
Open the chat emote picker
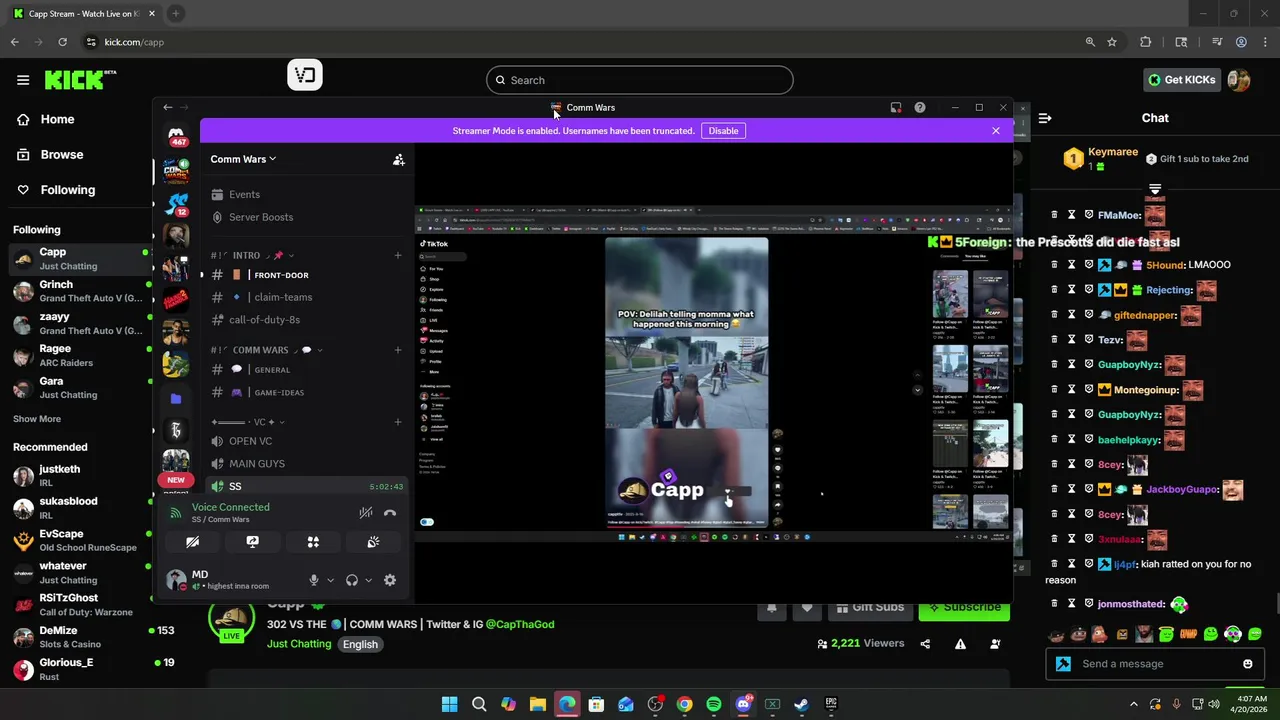[x=1248, y=664]
